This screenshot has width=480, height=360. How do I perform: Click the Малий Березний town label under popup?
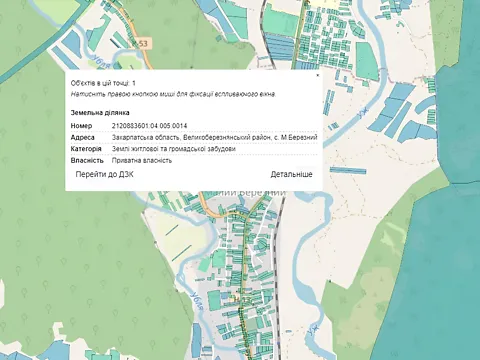pyautogui.click(x=245, y=193)
